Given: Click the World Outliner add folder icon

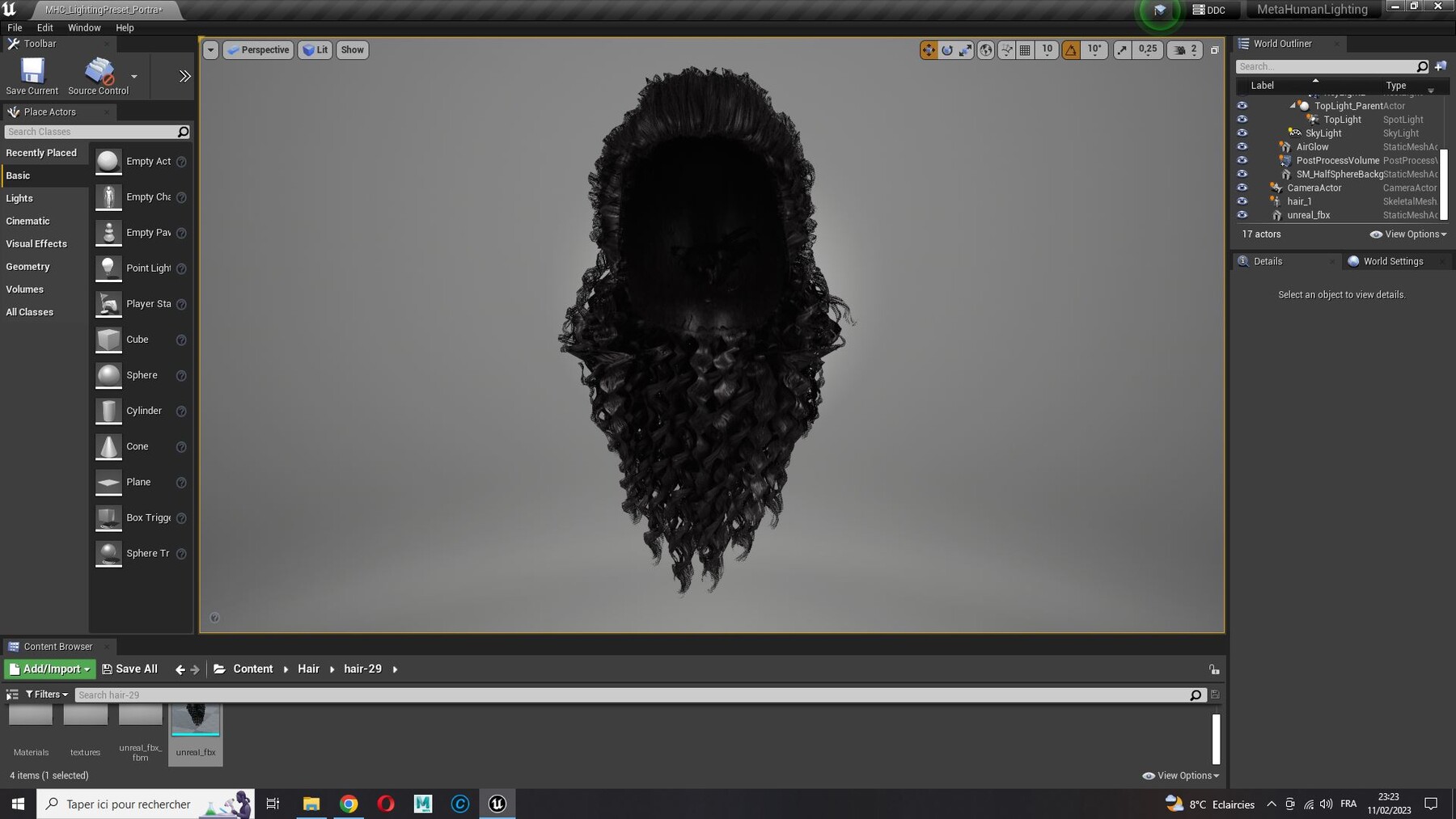Looking at the screenshot, I should tap(1441, 66).
